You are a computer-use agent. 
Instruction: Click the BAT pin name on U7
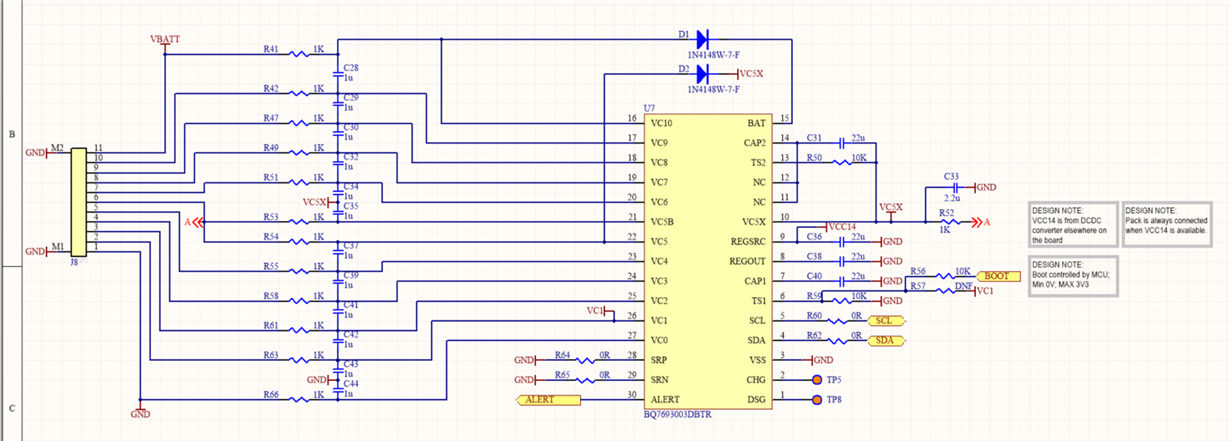tap(757, 123)
